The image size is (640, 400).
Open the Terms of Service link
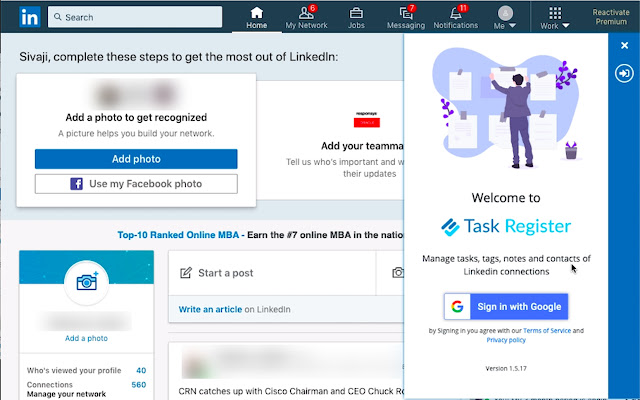pyautogui.click(x=549, y=330)
